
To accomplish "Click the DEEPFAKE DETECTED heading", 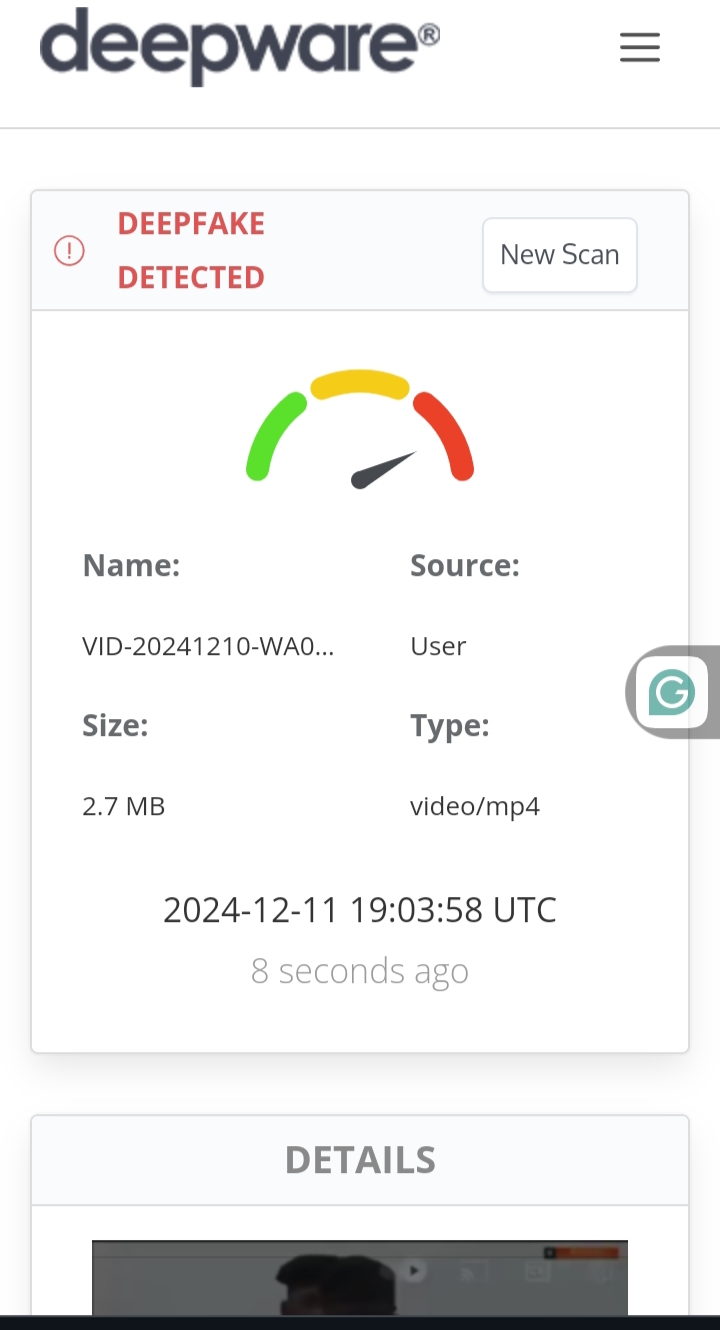I will click(191, 250).
